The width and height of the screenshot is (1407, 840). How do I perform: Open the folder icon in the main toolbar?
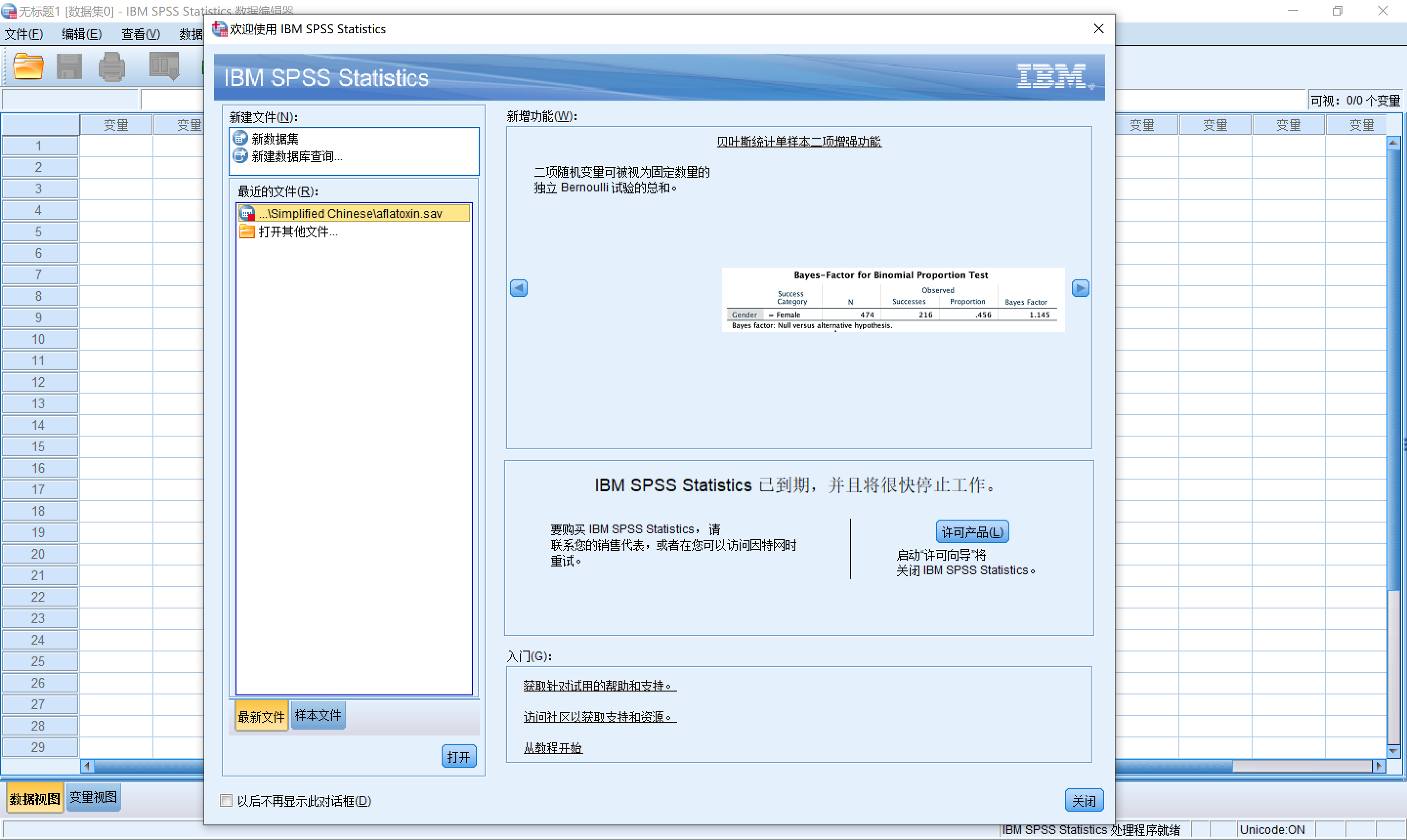tap(28, 67)
